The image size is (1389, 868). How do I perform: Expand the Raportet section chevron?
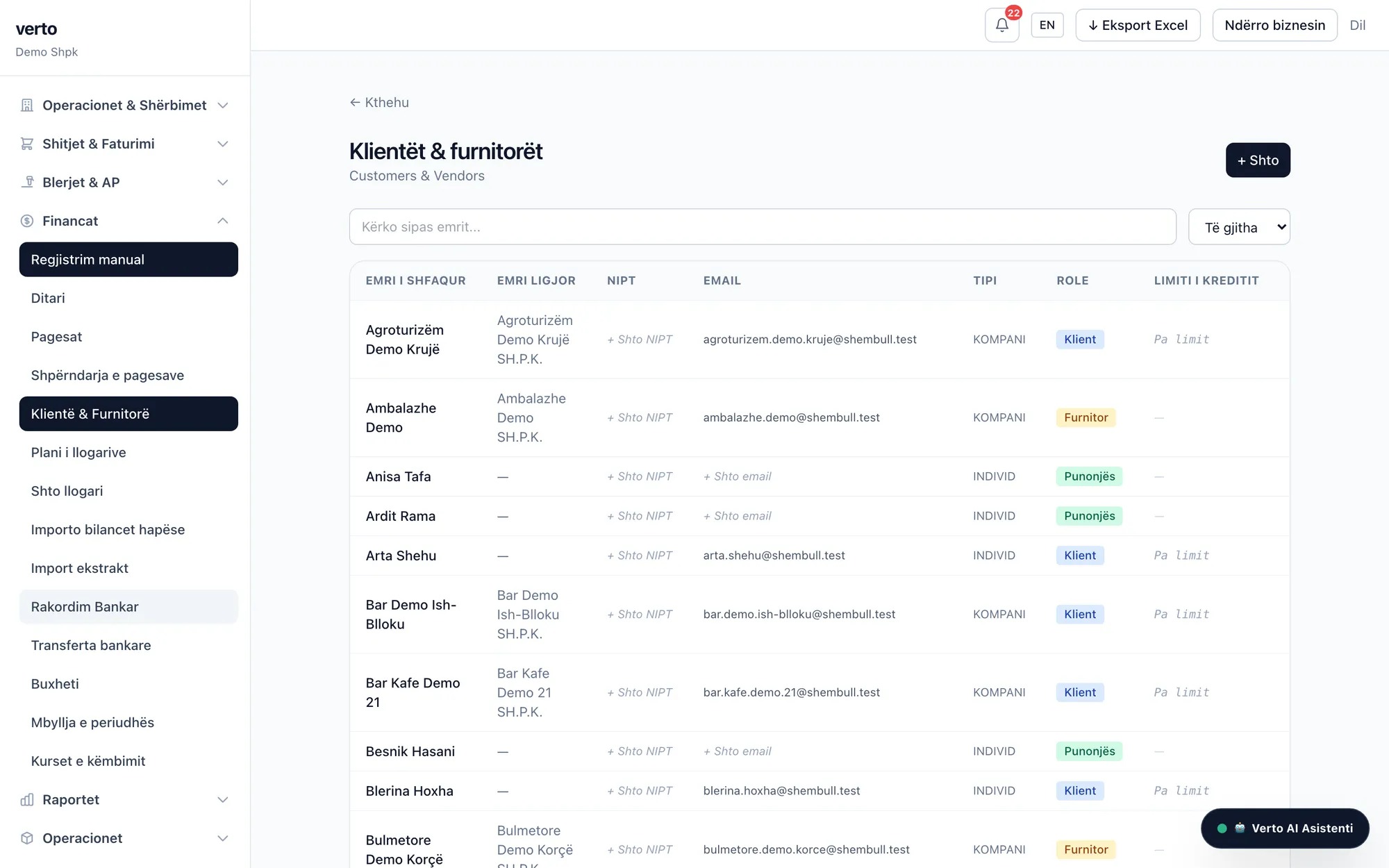point(223,799)
